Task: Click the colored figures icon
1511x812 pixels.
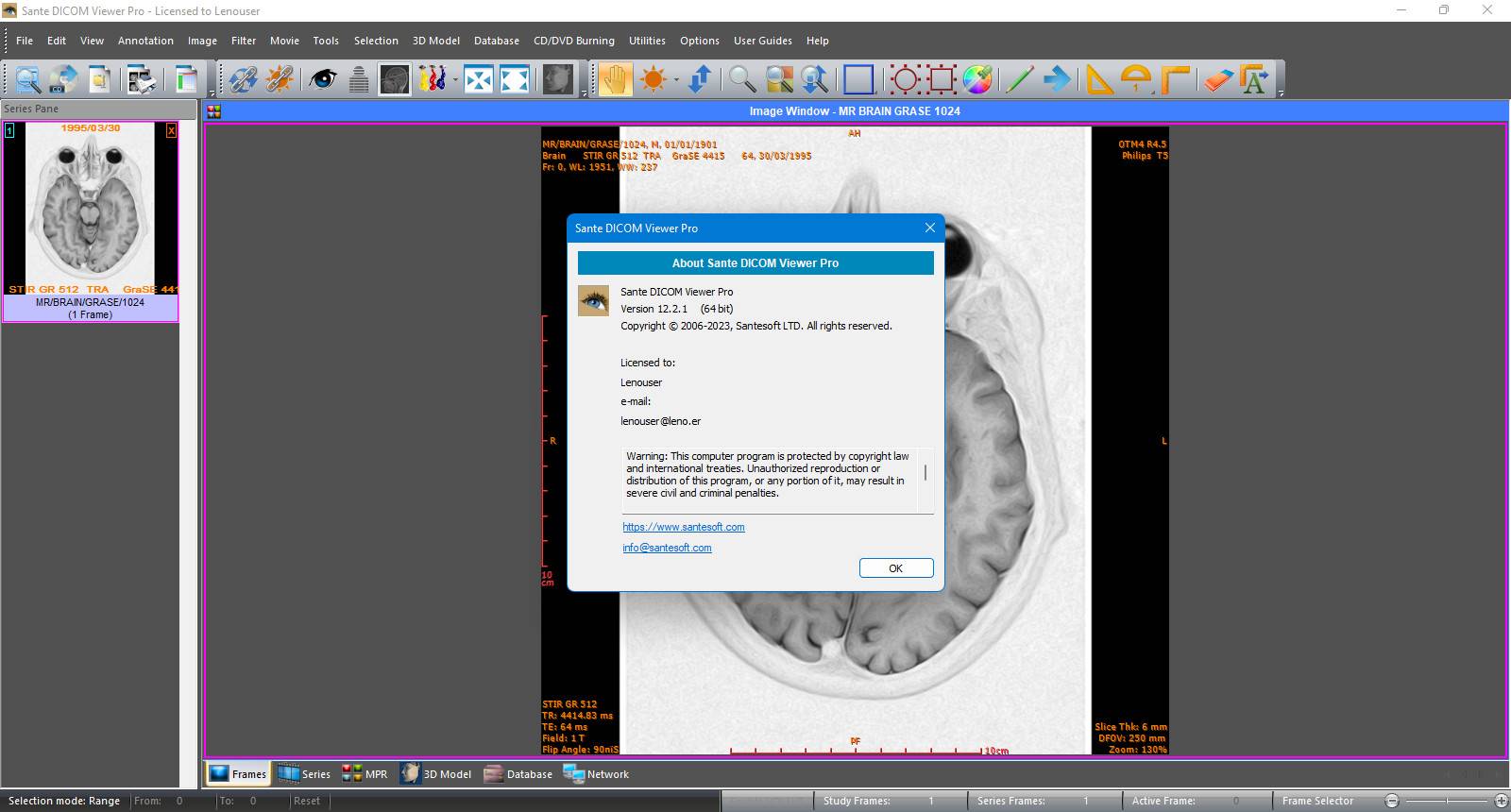Action: coord(432,79)
